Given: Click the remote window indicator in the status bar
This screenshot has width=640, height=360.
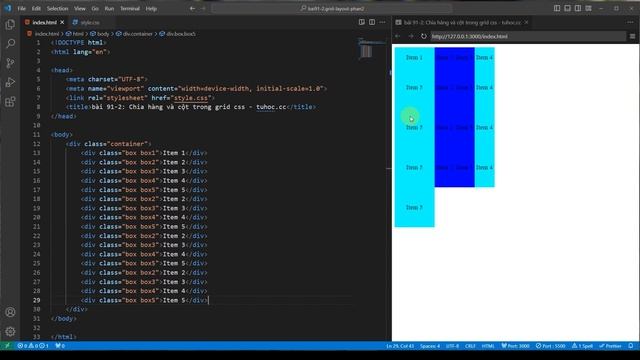Looking at the screenshot, I should coord(7,346).
